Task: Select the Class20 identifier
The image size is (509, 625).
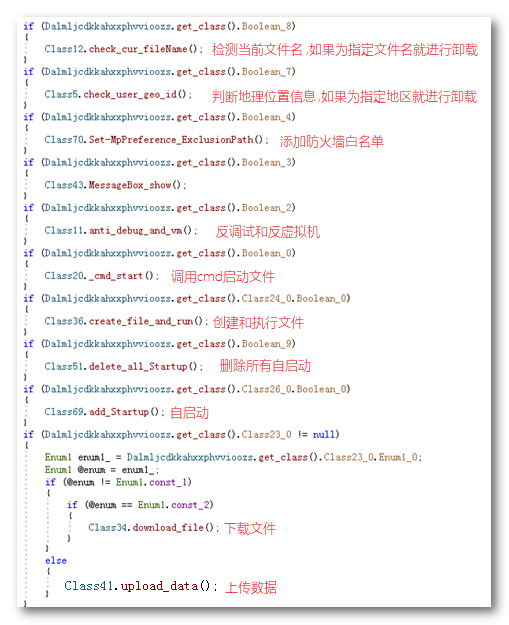Action: coord(64,276)
